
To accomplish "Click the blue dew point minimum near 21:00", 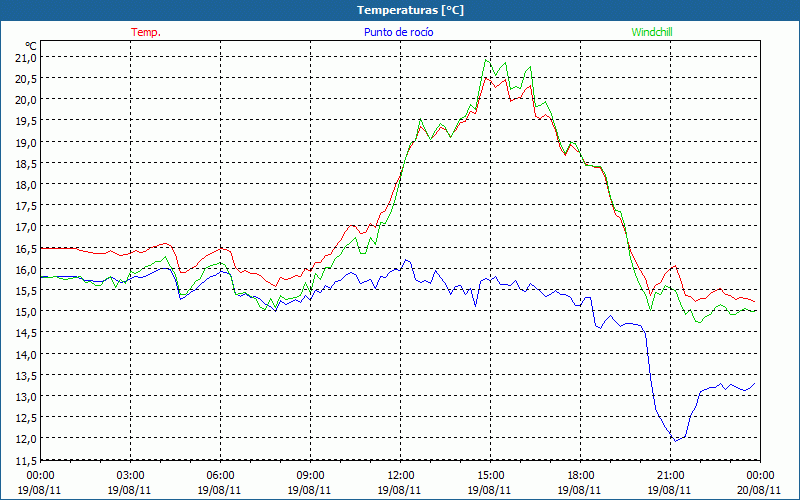I will [676, 441].
